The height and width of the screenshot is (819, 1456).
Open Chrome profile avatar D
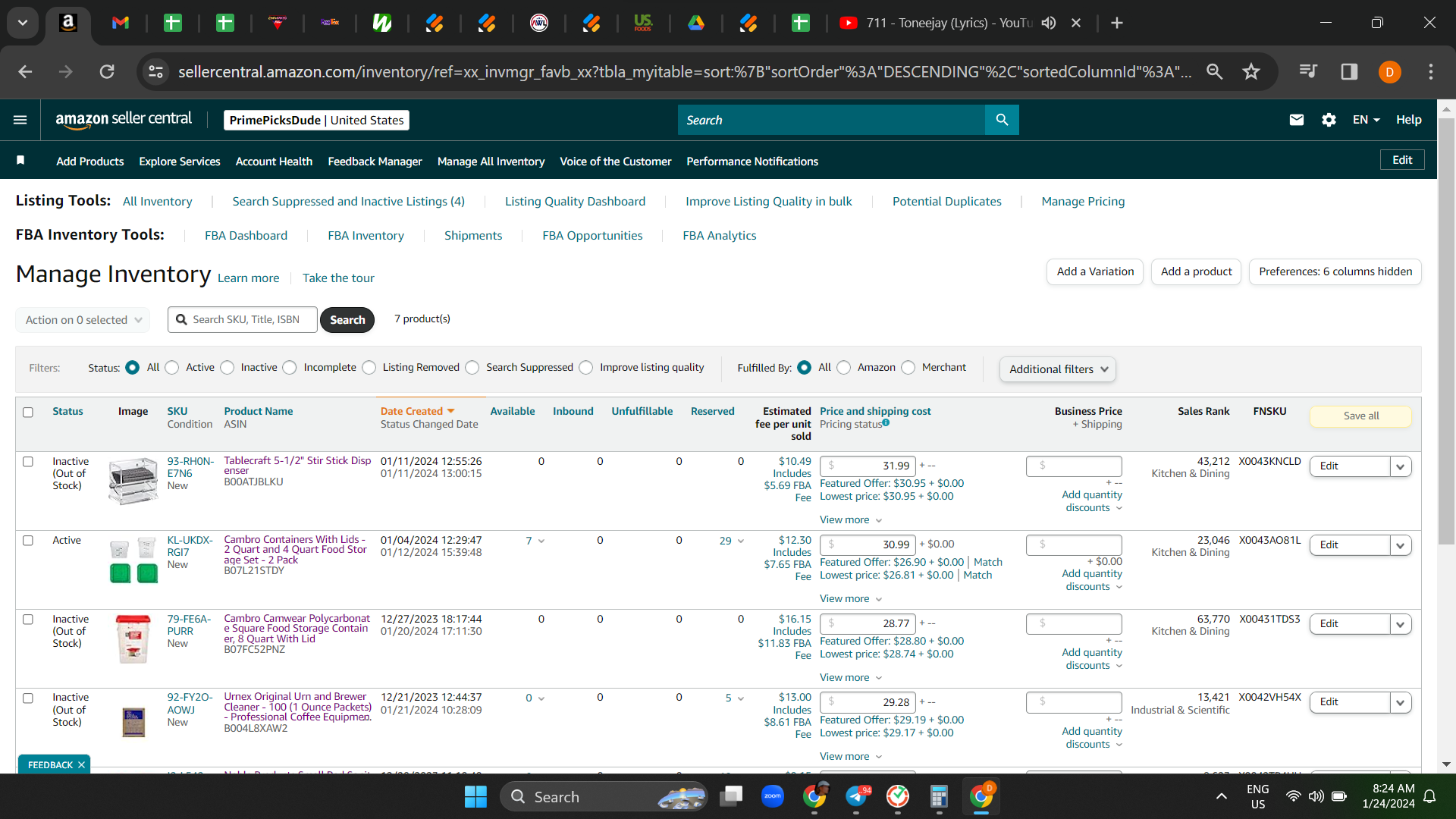tap(1389, 72)
